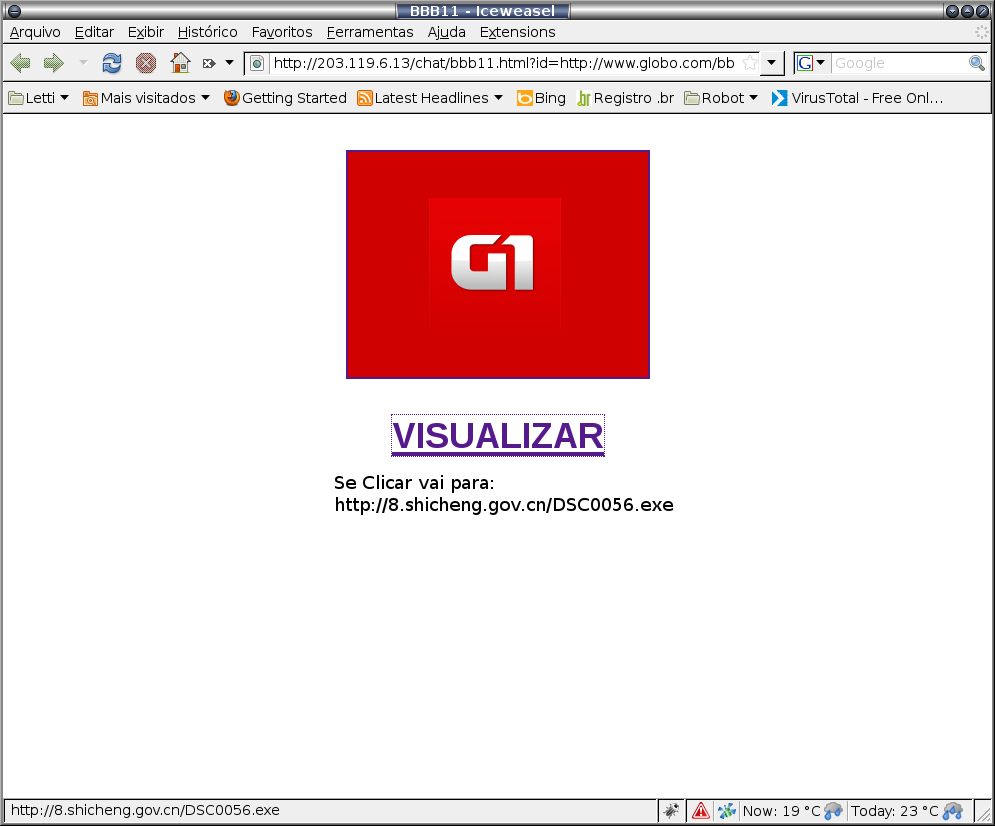
Task: Click the toolbar extension icon beside Home
Action: coord(209,63)
